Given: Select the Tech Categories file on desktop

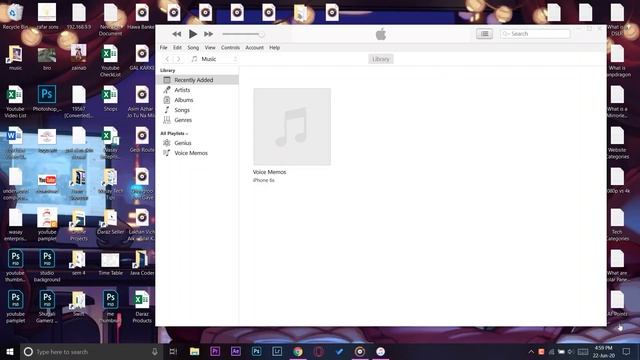Looking at the screenshot, I should 617,225.
